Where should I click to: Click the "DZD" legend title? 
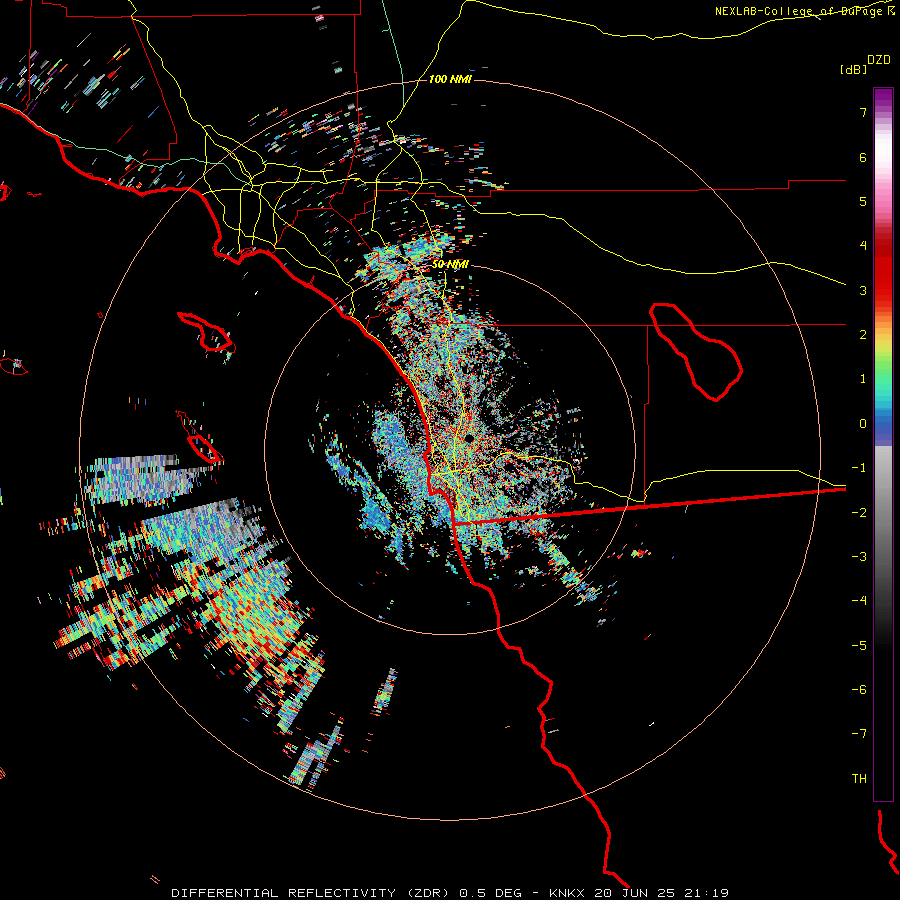879,60
